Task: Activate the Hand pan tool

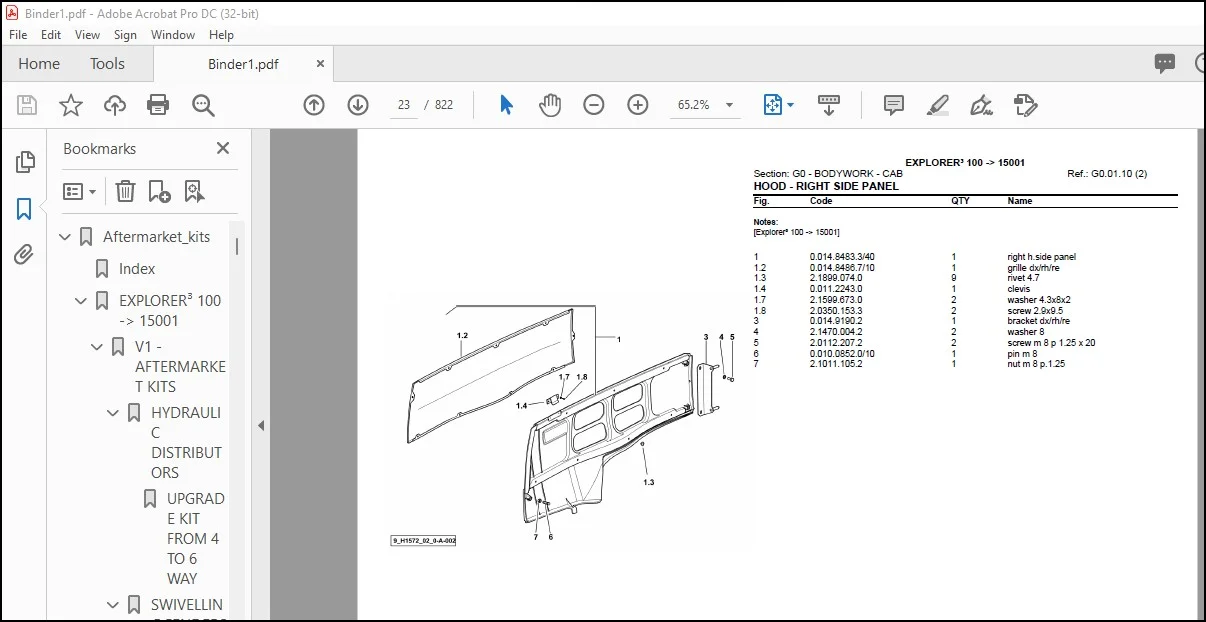Action: point(550,105)
